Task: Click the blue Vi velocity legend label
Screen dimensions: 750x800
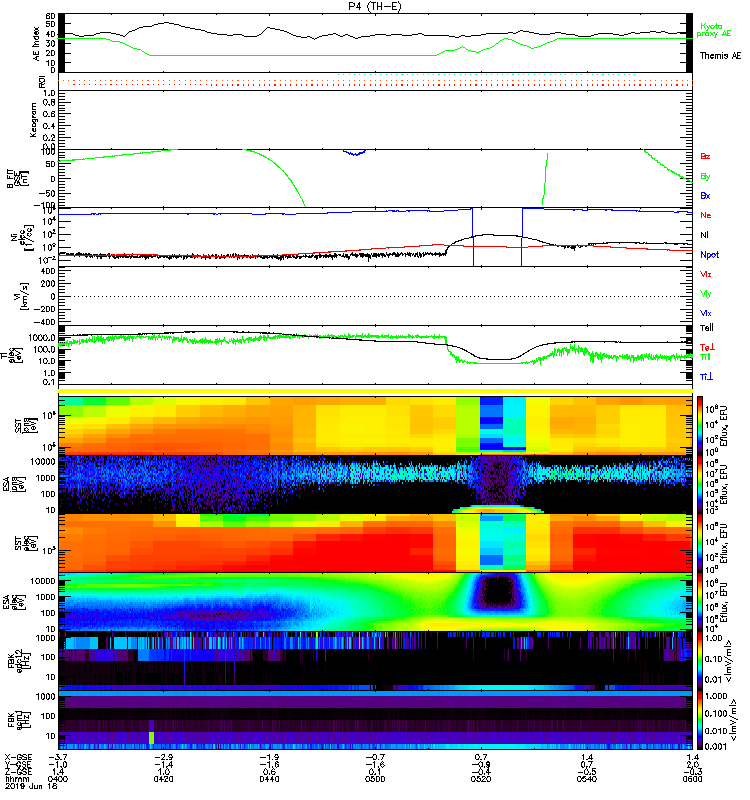Action: pyautogui.click(x=705, y=313)
